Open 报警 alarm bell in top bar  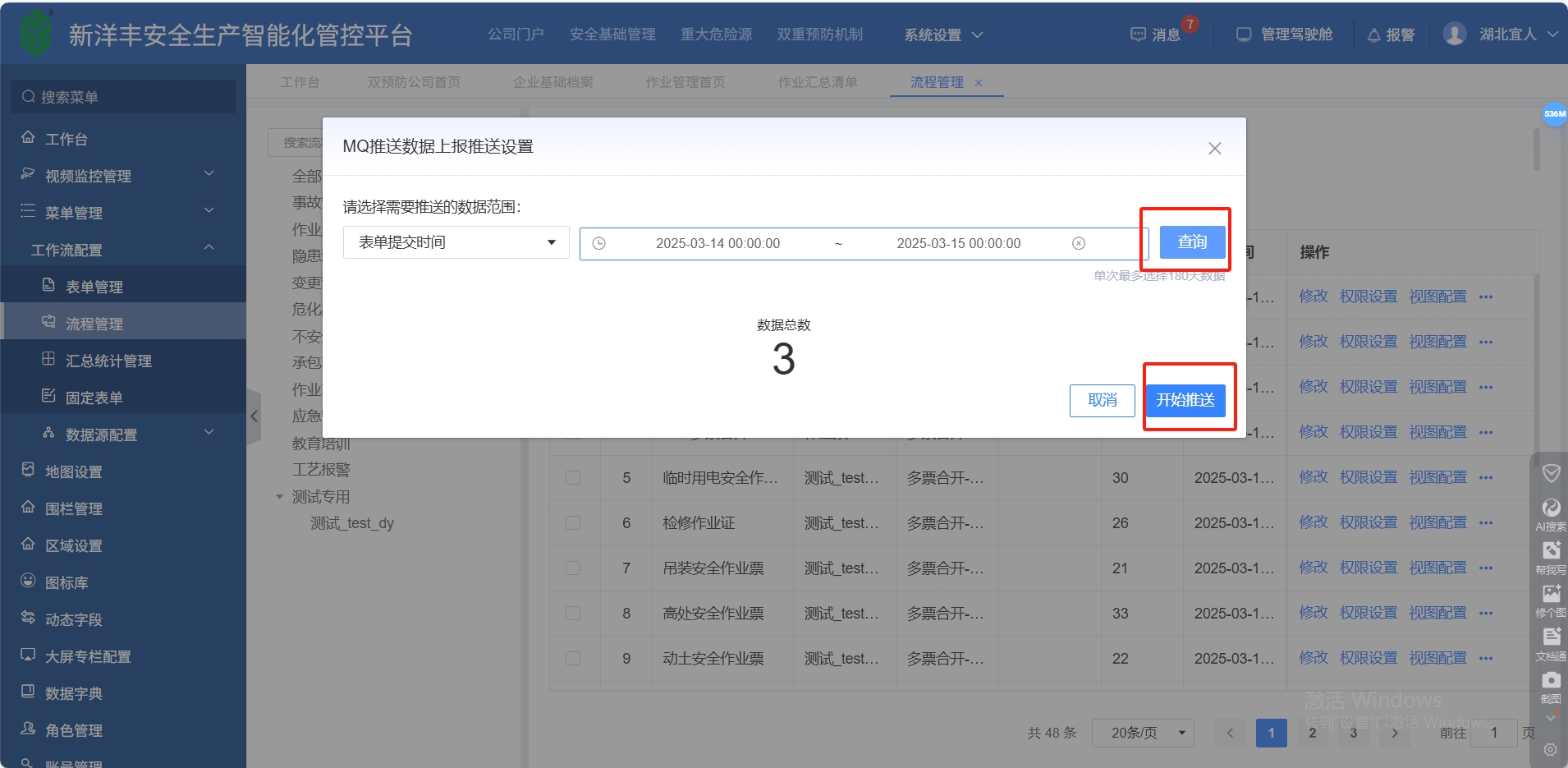1391,34
